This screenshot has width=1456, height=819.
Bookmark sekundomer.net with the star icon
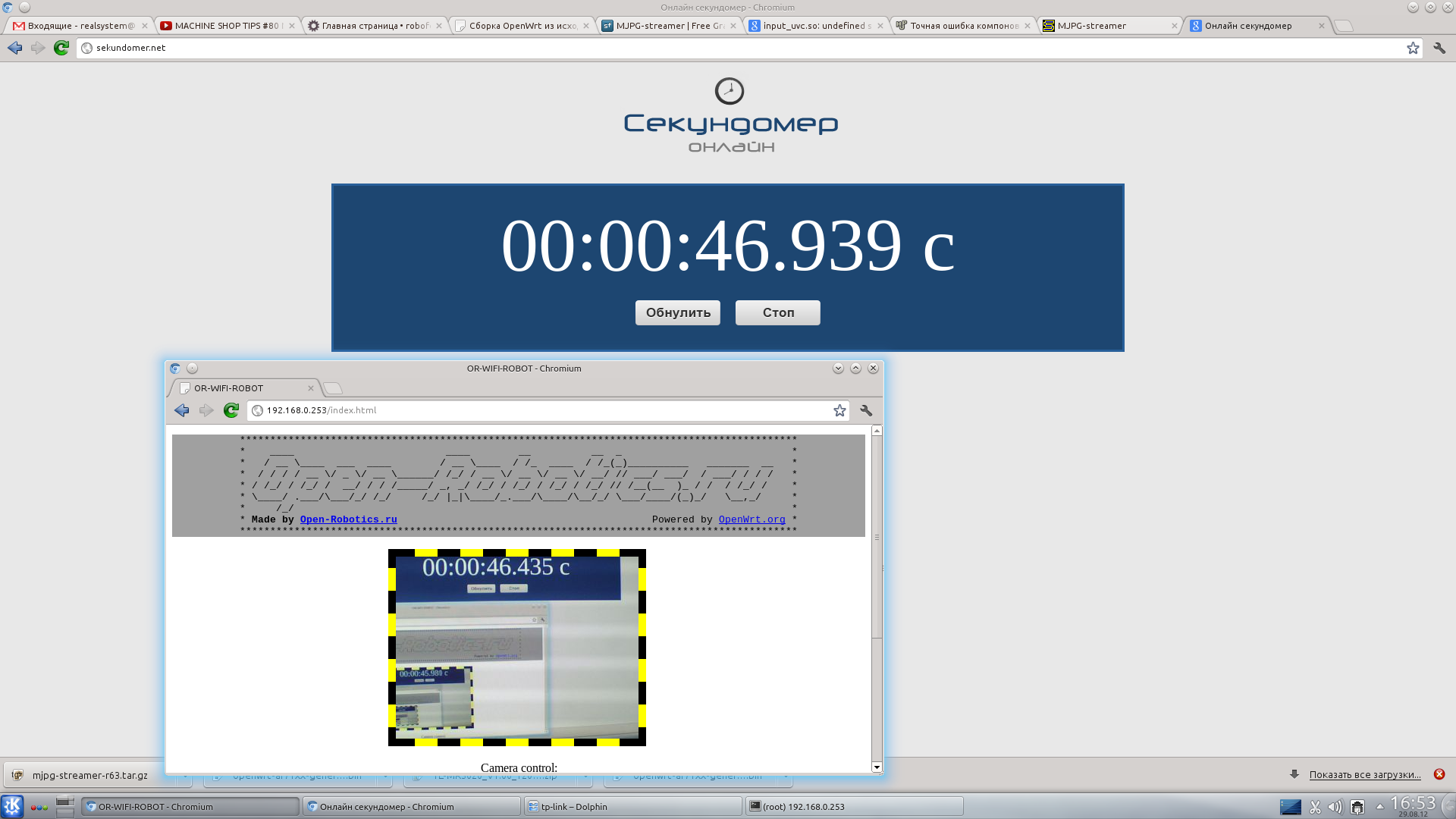pyautogui.click(x=1413, y=48)
